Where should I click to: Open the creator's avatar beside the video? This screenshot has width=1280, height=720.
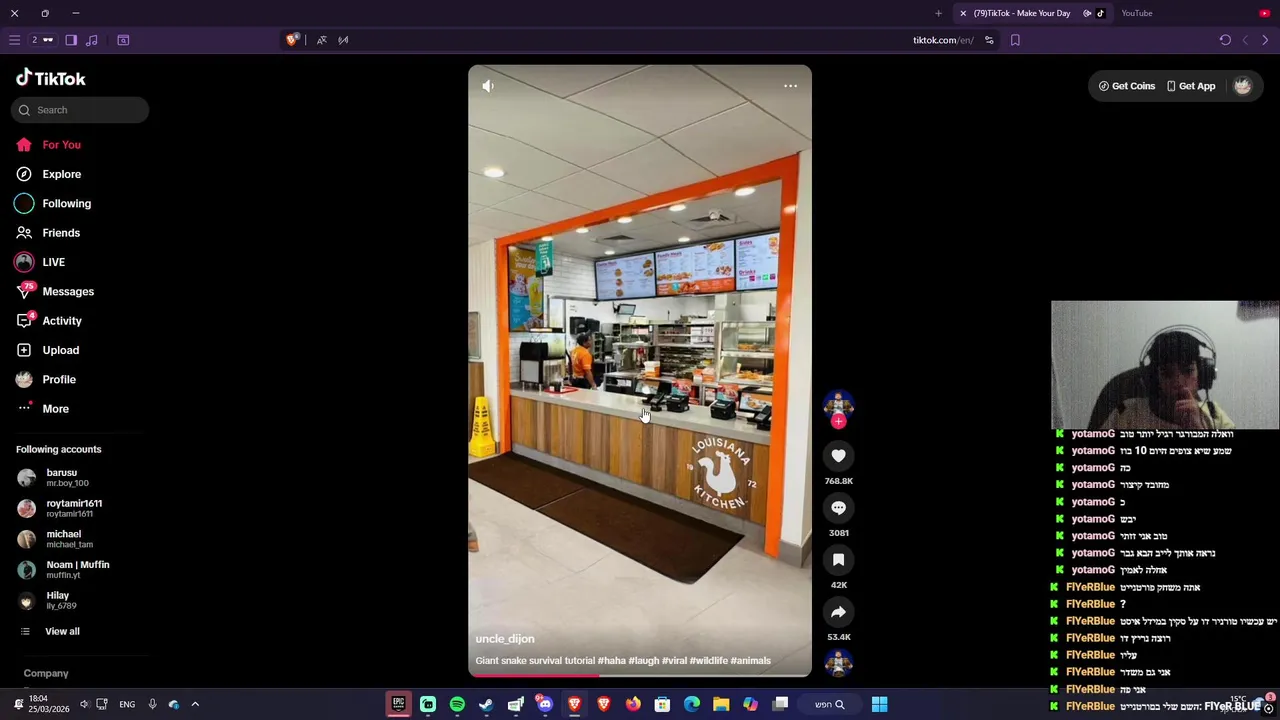tap(838, 404)
